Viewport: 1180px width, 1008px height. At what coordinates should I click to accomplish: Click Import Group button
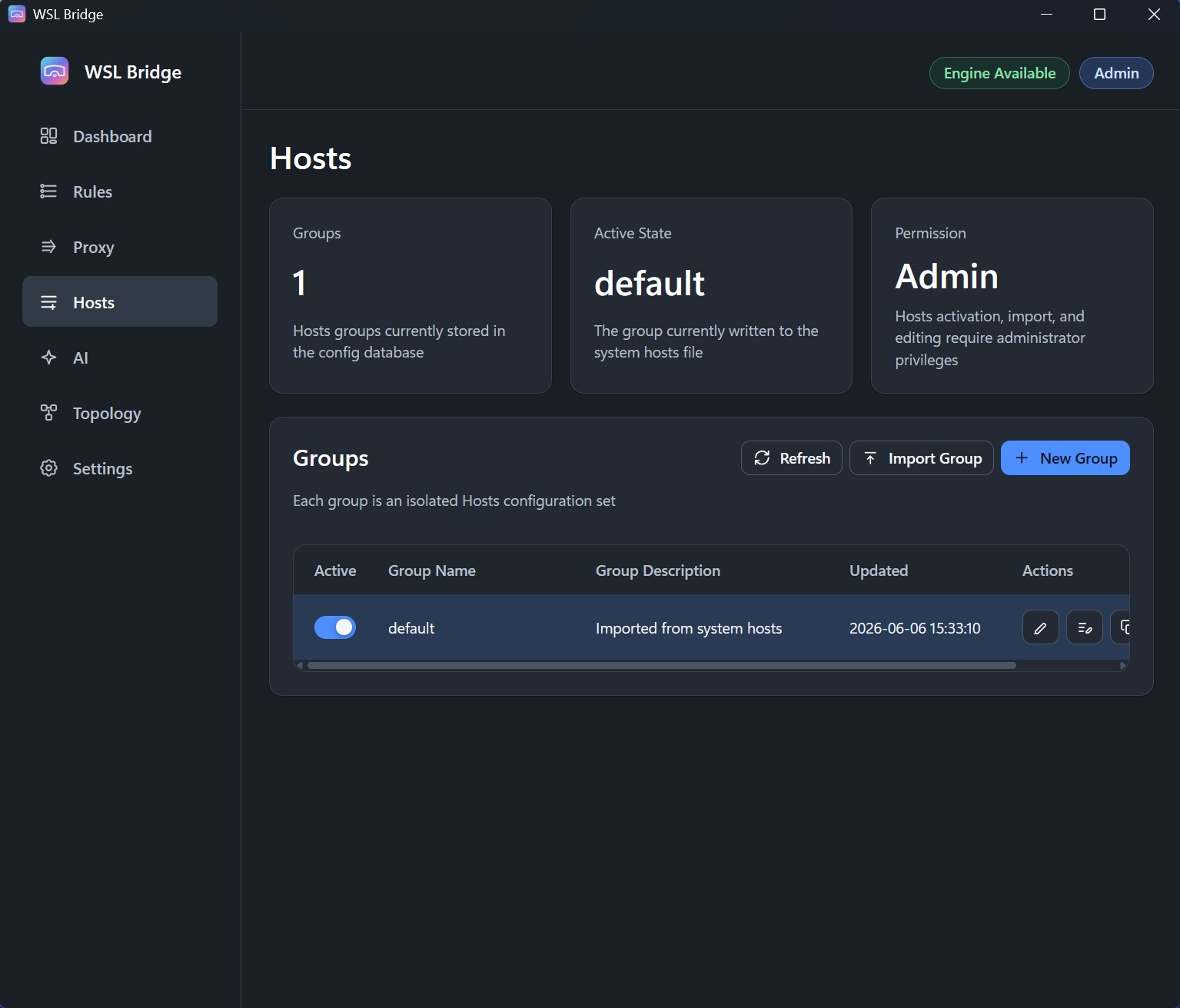[x=922, y=458]
